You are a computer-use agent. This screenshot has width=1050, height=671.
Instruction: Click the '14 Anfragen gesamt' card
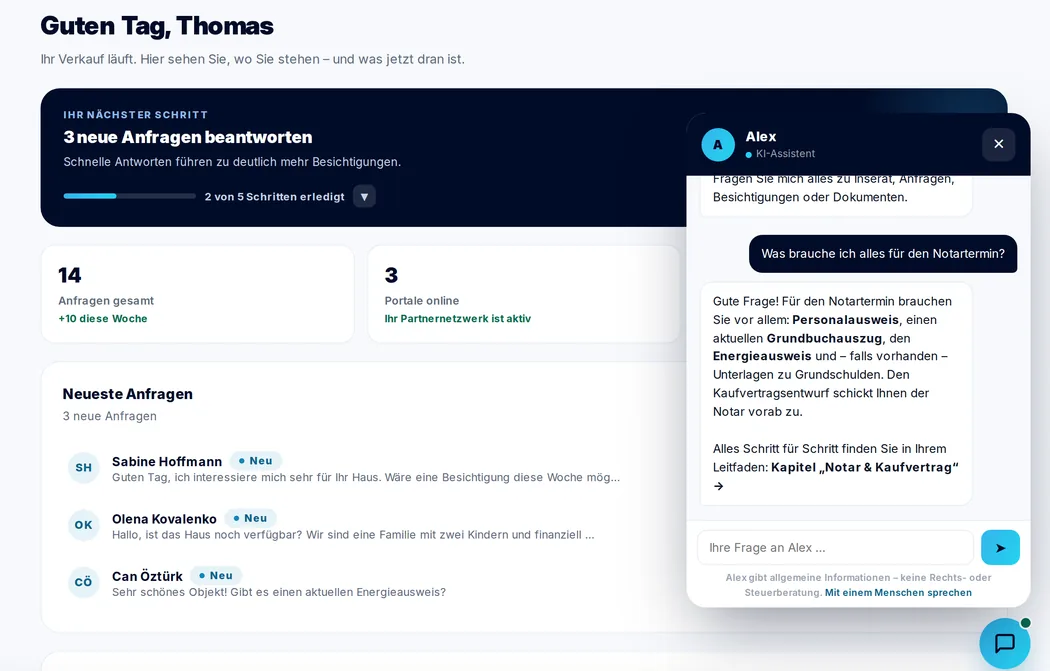tap(198, 294)
